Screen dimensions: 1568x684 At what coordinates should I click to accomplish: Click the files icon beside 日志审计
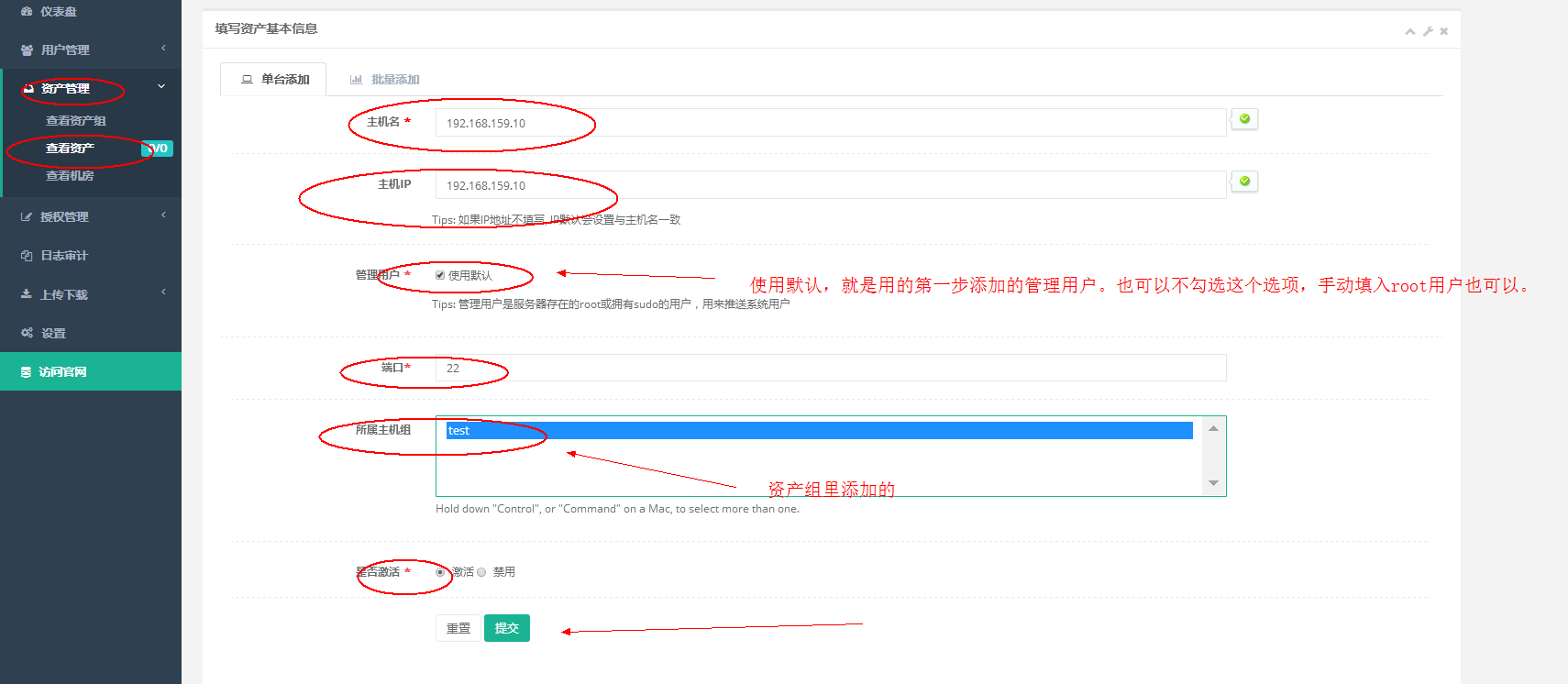pyautogui.click(x=27, y=255)
